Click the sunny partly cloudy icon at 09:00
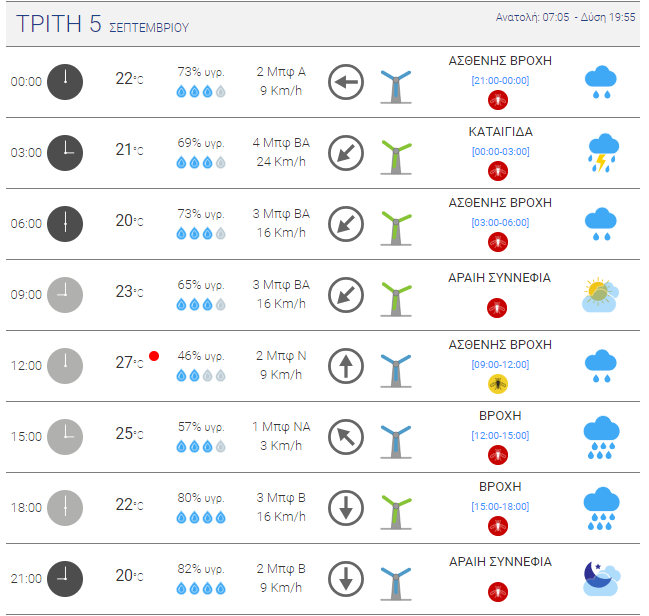 [601, 295]
